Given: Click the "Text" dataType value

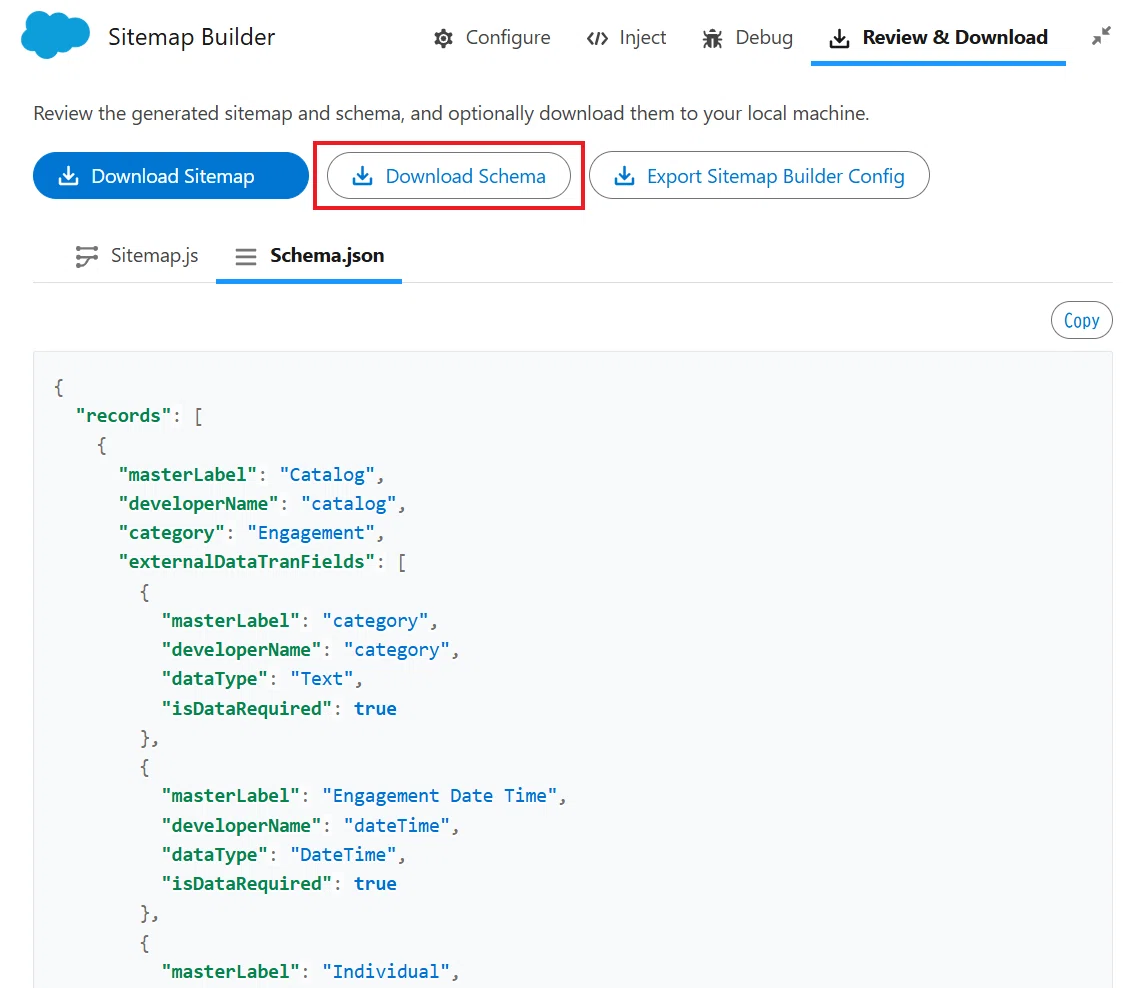Looking at the screenshot, I should click(x=322, y=679).
